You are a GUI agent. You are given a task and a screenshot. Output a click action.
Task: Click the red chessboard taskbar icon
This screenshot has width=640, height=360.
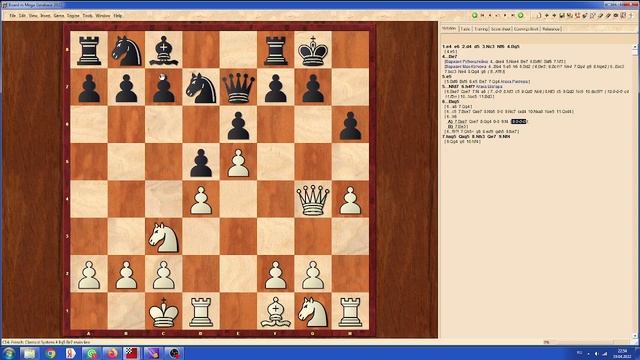[132, 353]
